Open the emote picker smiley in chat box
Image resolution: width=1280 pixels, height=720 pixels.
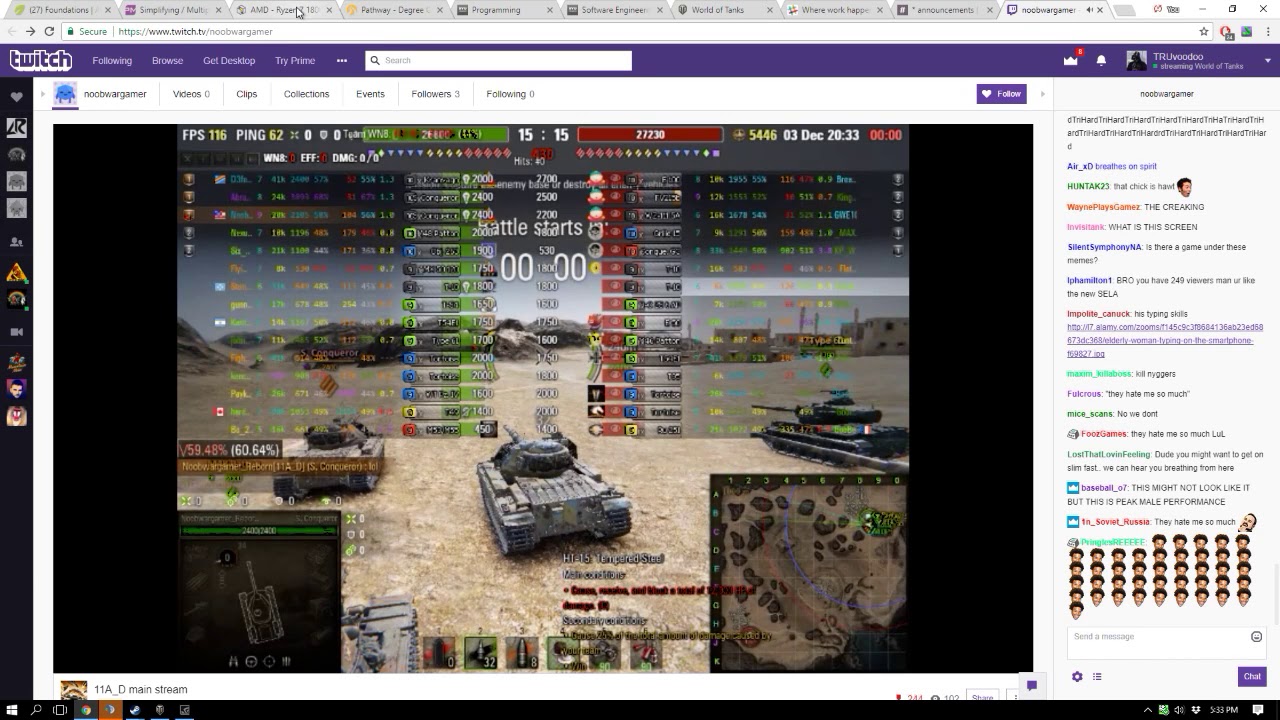1257,637
